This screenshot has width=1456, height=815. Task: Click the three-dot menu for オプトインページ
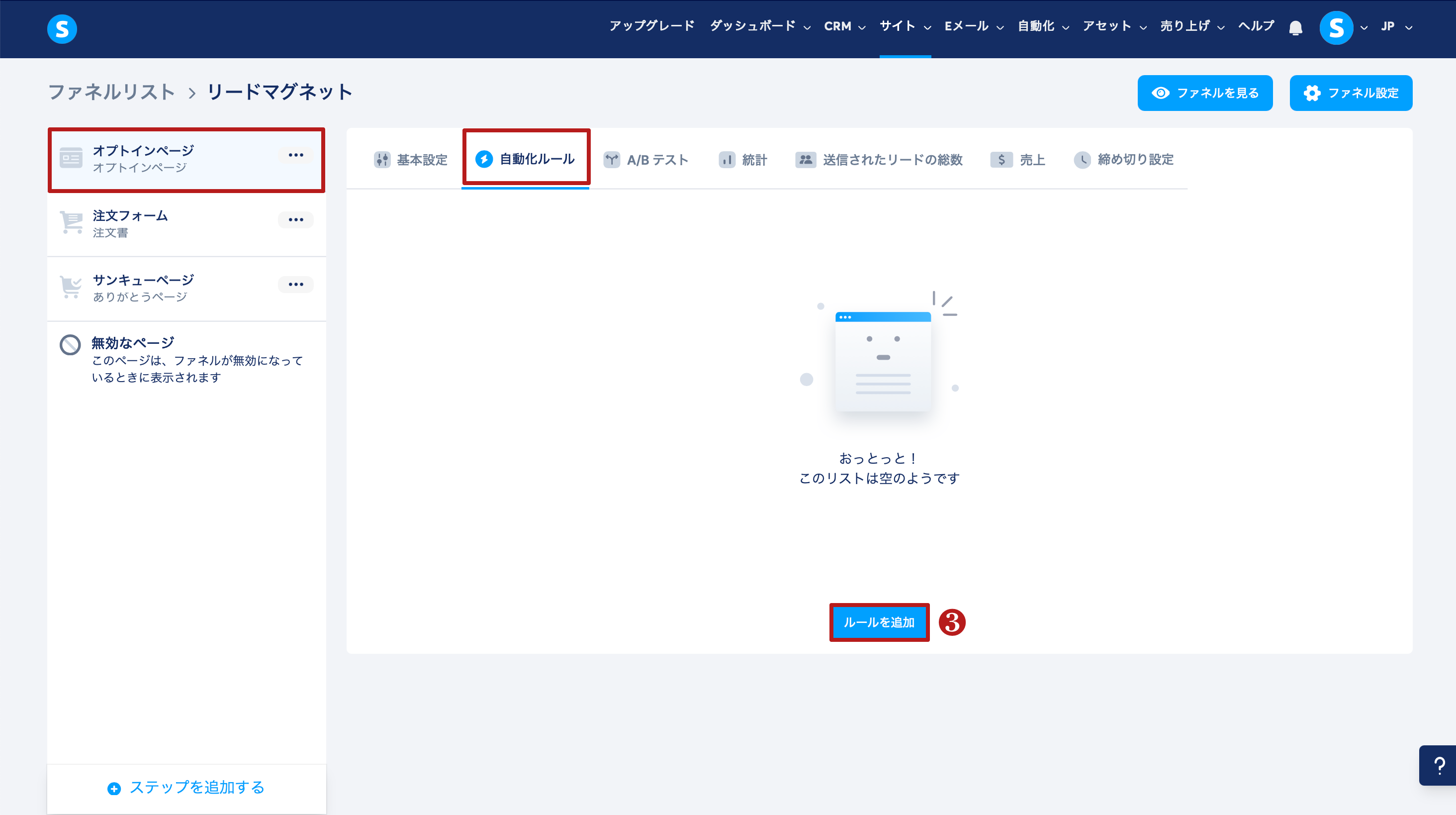pyautogui.click(x=295, y=155)
